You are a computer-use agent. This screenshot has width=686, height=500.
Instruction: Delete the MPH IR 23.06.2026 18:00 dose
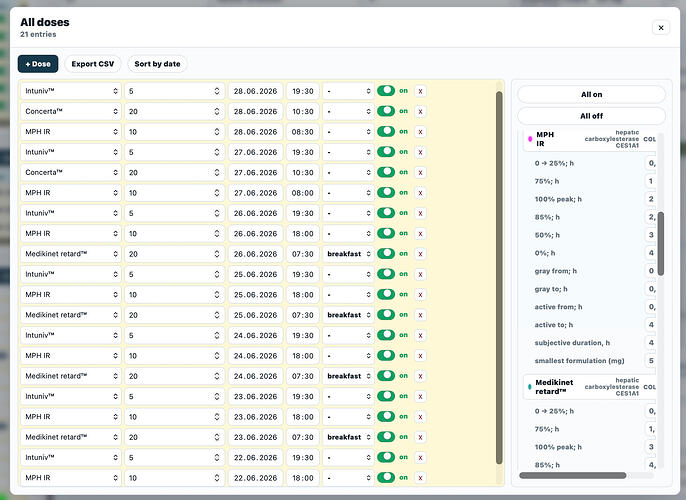[420, 416]
